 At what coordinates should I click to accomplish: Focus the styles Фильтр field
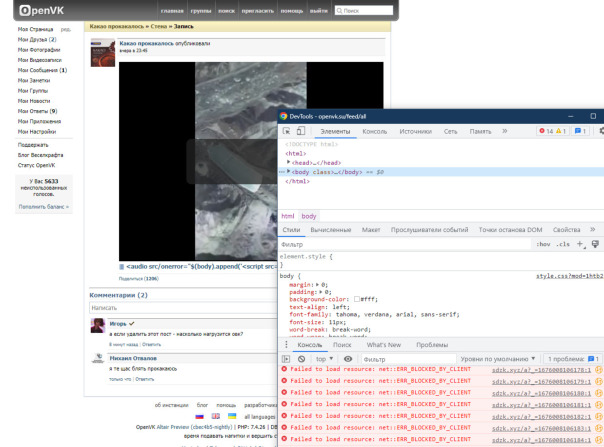[x=404, y=244]
